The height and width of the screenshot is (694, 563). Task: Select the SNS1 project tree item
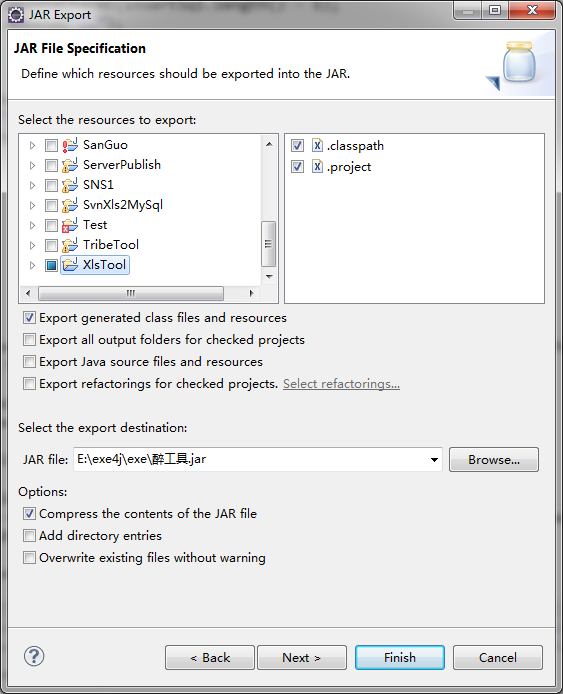[98, 185]
